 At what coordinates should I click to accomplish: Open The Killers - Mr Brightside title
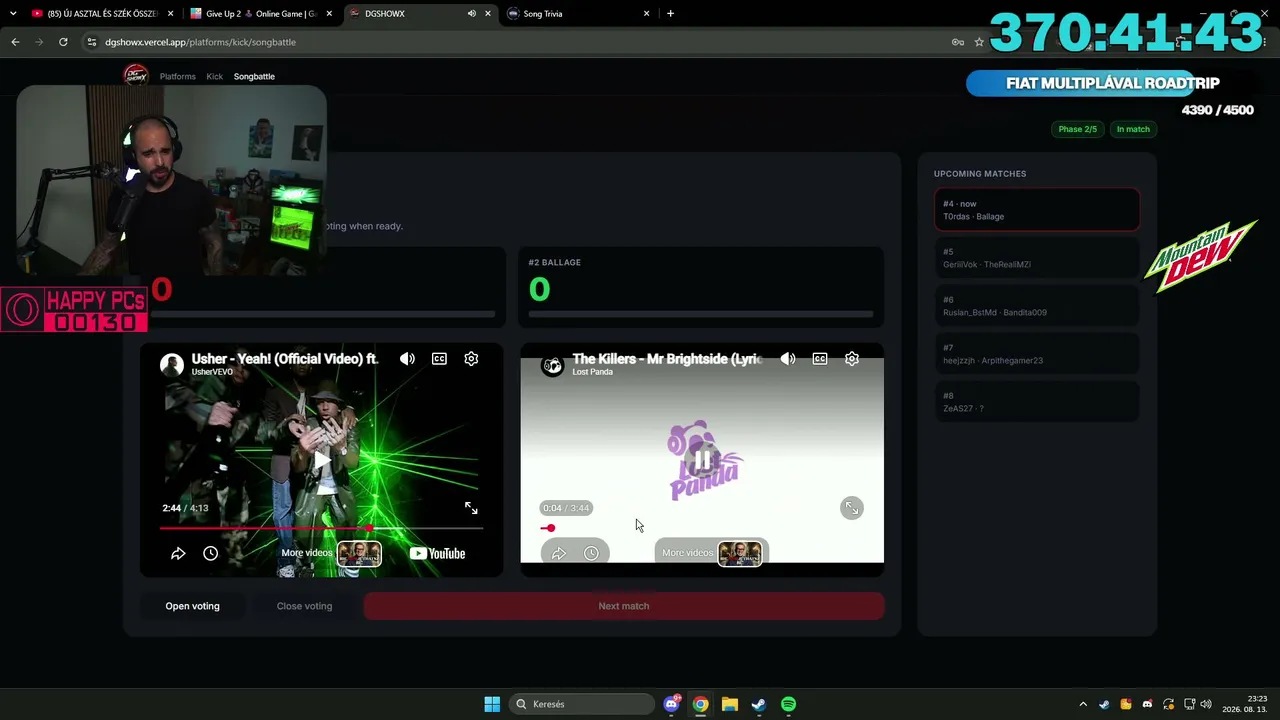point(667,358)
